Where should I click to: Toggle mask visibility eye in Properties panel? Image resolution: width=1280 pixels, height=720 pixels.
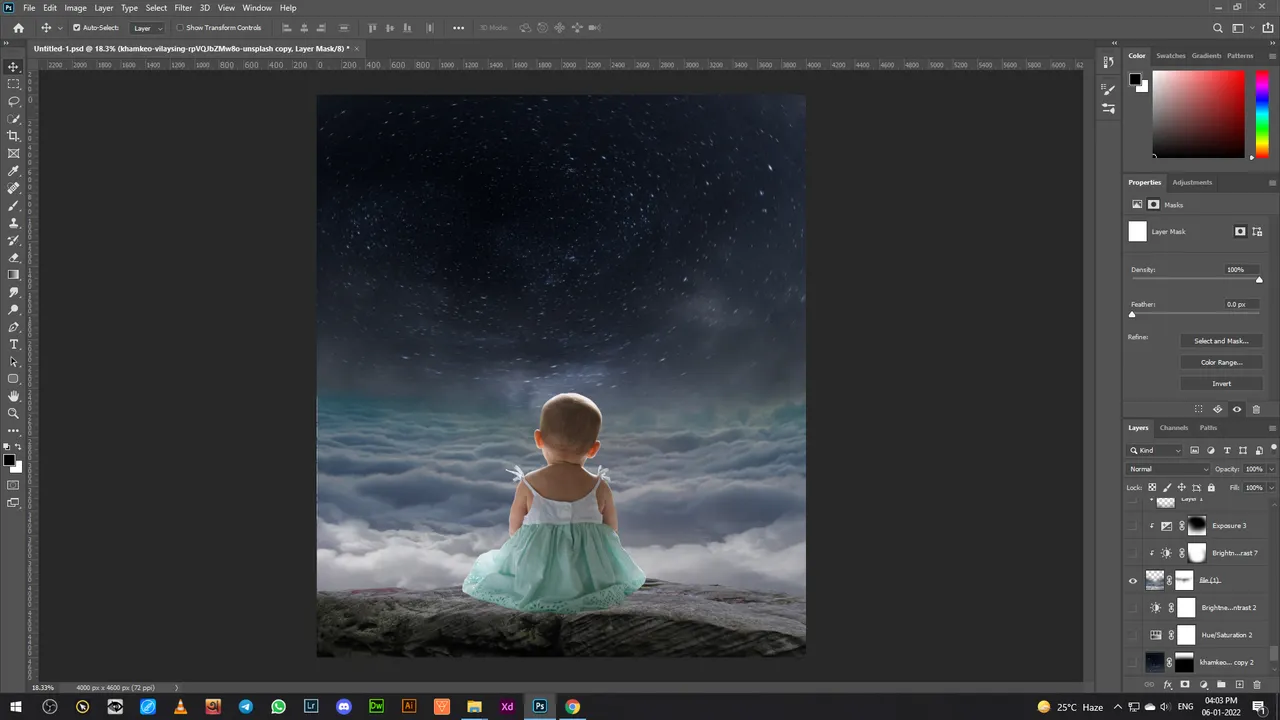click(1237, 409)
